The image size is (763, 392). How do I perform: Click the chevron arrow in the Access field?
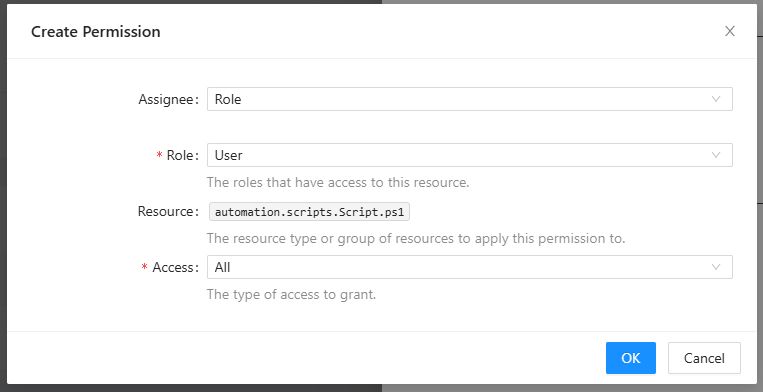pyautogui.click(x=716, y=267)
